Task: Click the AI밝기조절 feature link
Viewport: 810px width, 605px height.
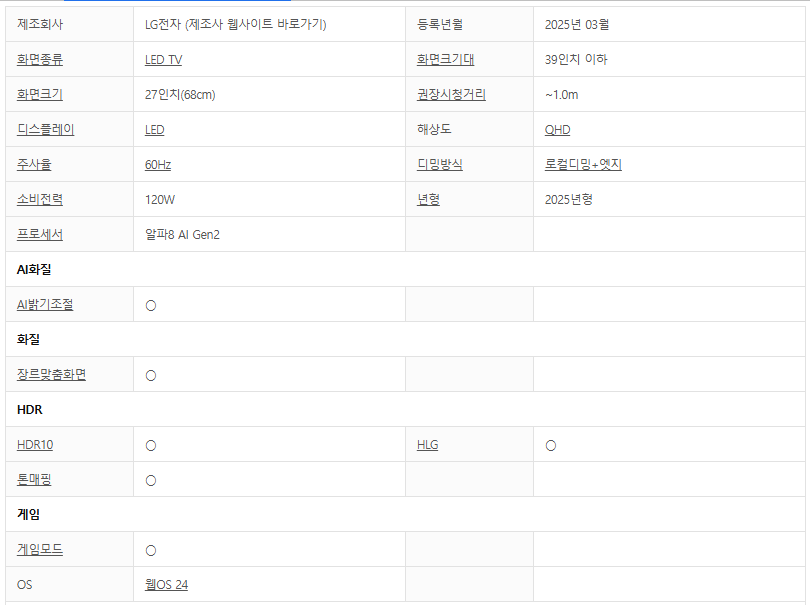Action: pos(45,305)
